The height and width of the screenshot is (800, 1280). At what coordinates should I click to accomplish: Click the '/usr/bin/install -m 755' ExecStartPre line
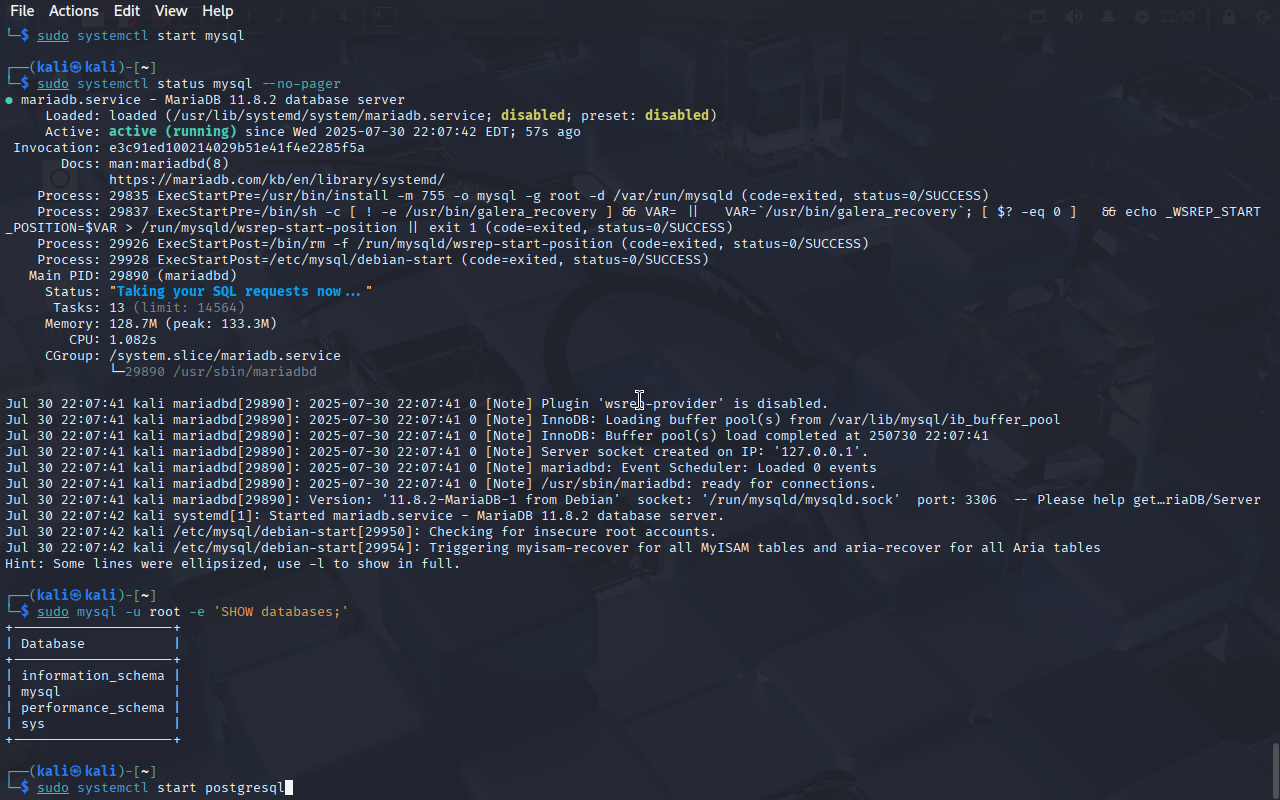click(513, 195)
